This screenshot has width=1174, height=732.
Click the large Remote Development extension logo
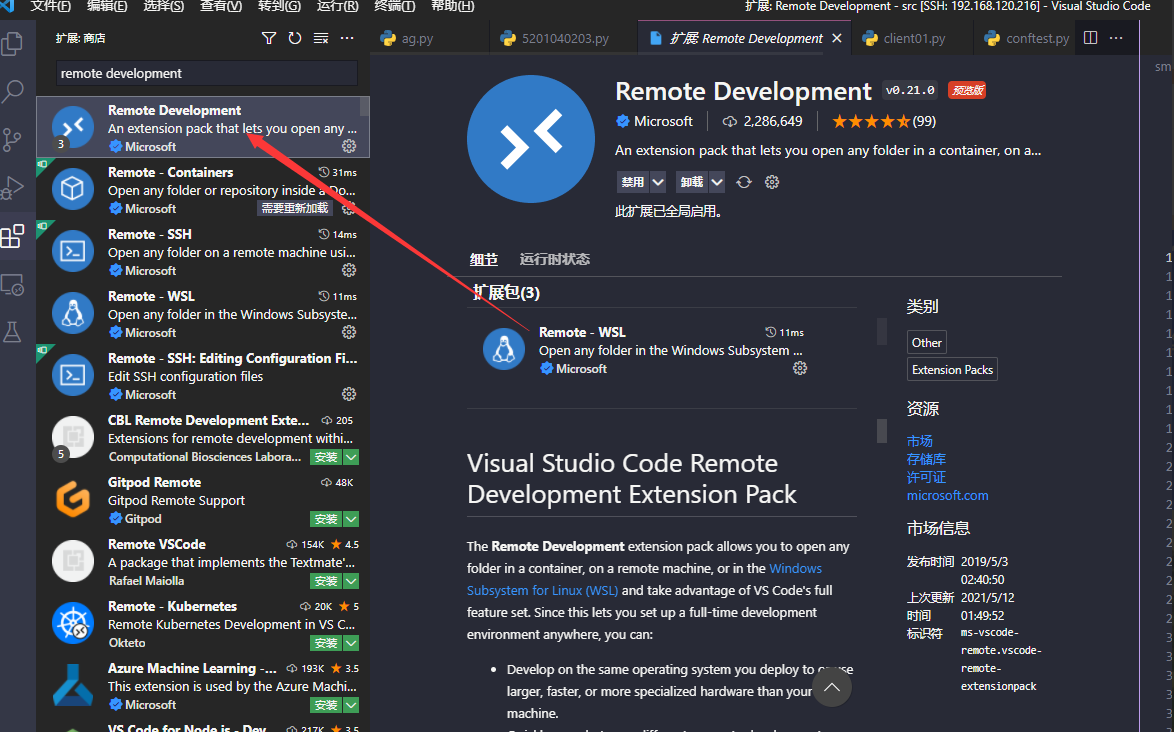531,138
